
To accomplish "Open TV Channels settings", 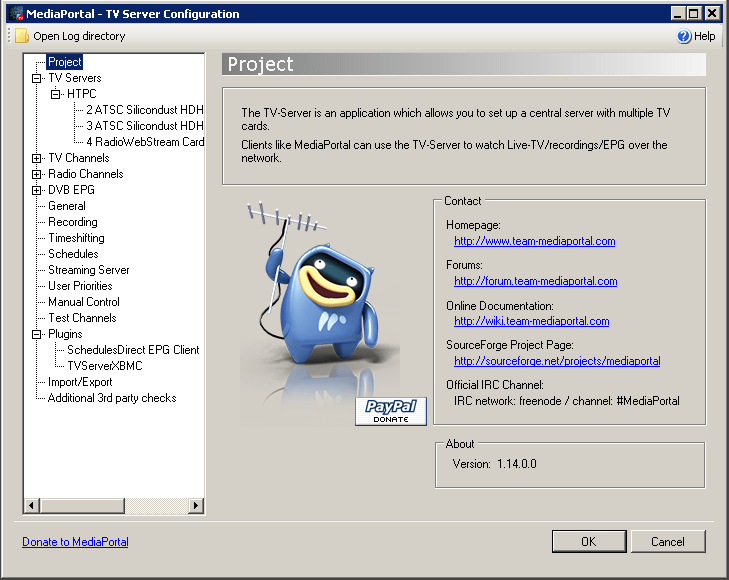I will coord(79,158).
